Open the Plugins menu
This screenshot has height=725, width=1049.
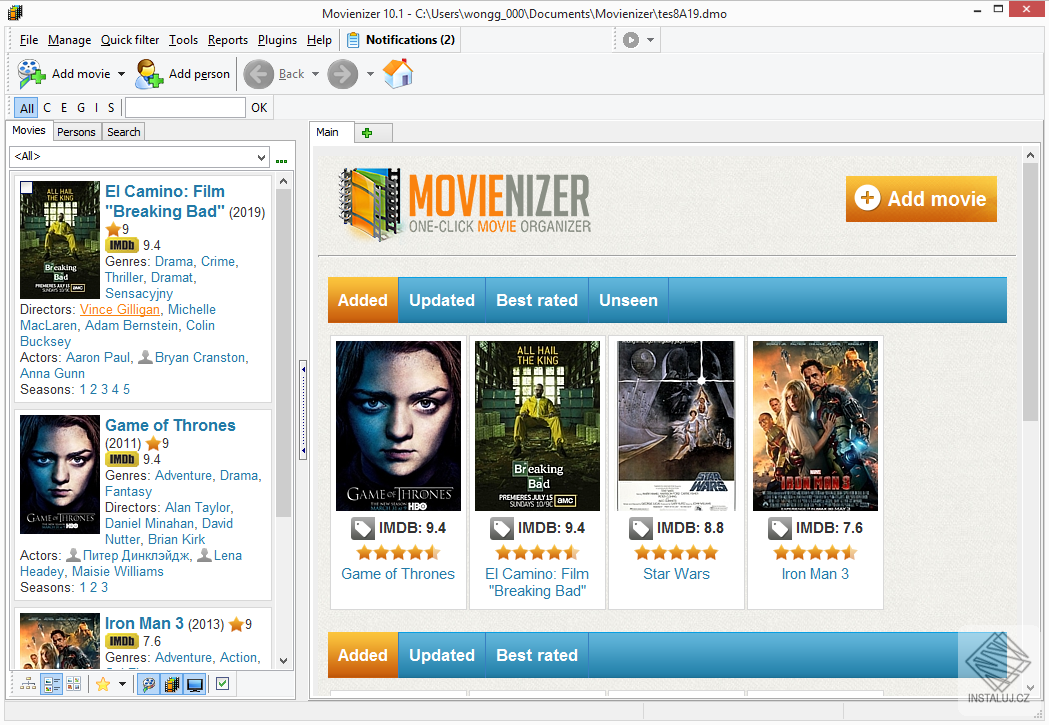276,40
